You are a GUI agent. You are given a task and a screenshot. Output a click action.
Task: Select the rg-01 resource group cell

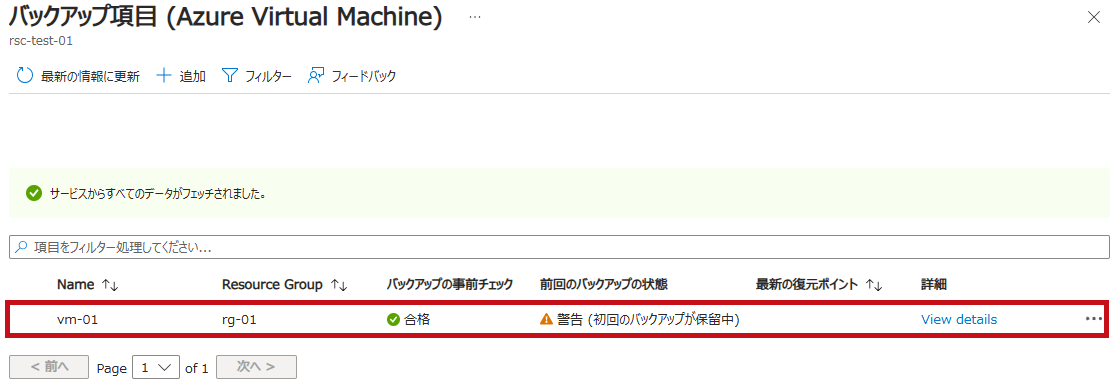pos(239,320)
